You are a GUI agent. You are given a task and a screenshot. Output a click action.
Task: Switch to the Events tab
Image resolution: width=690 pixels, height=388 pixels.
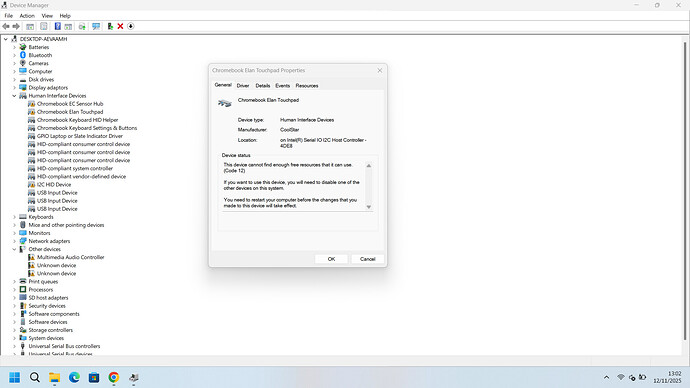283,86
